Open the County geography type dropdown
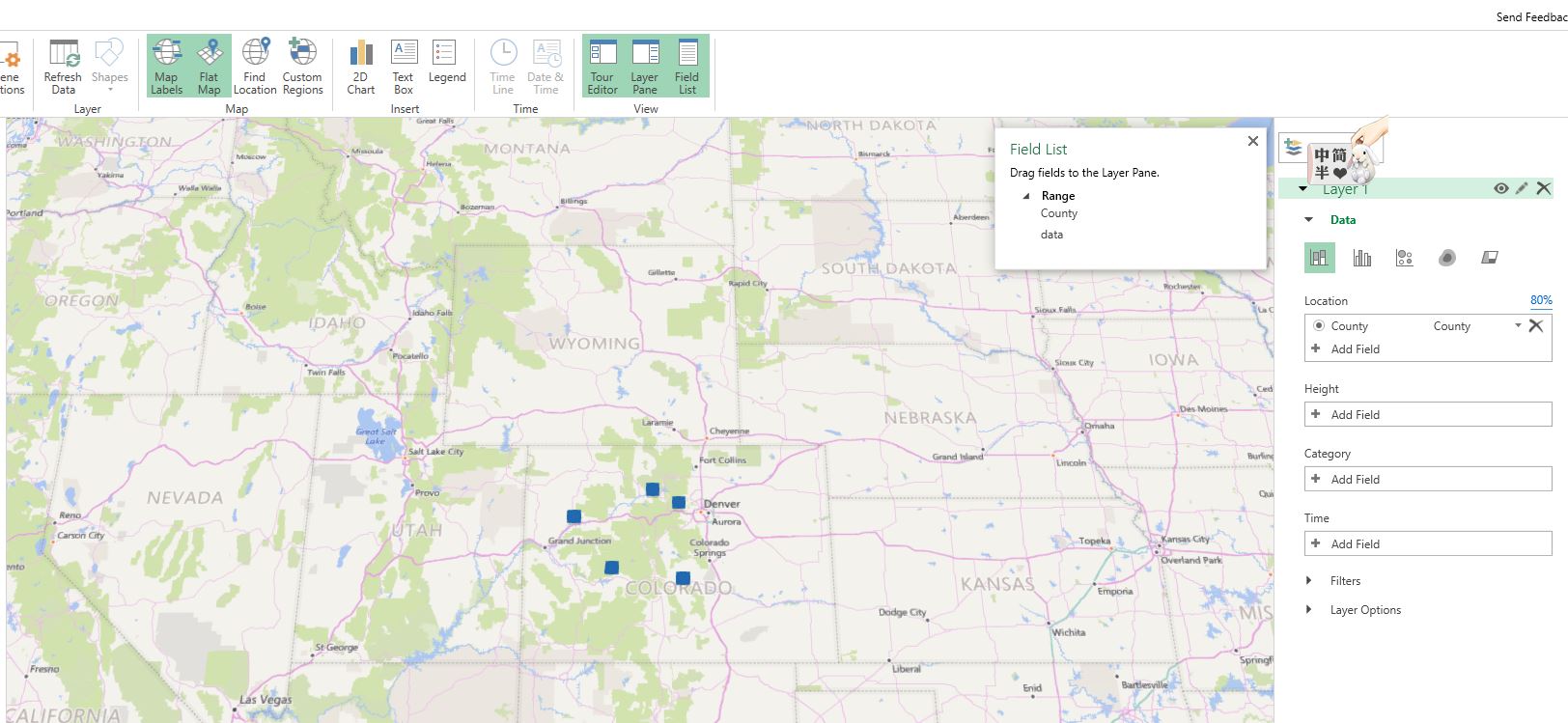 tap(1518, 326)
